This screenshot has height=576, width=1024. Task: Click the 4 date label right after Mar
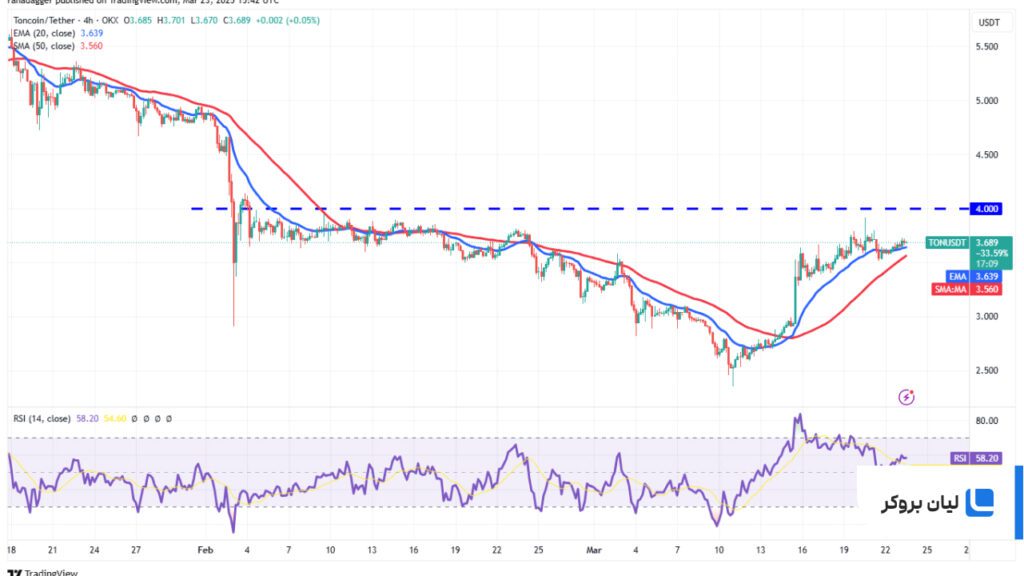pos(635,550)
